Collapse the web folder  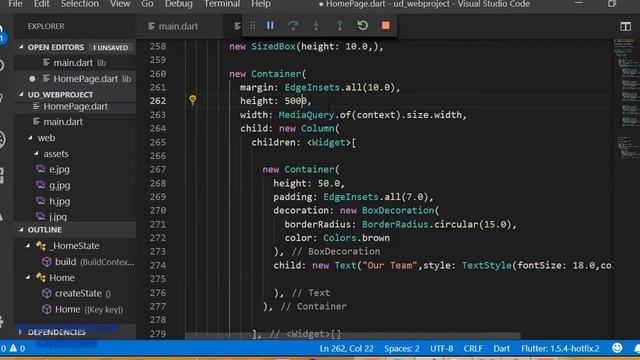[30, 138]
